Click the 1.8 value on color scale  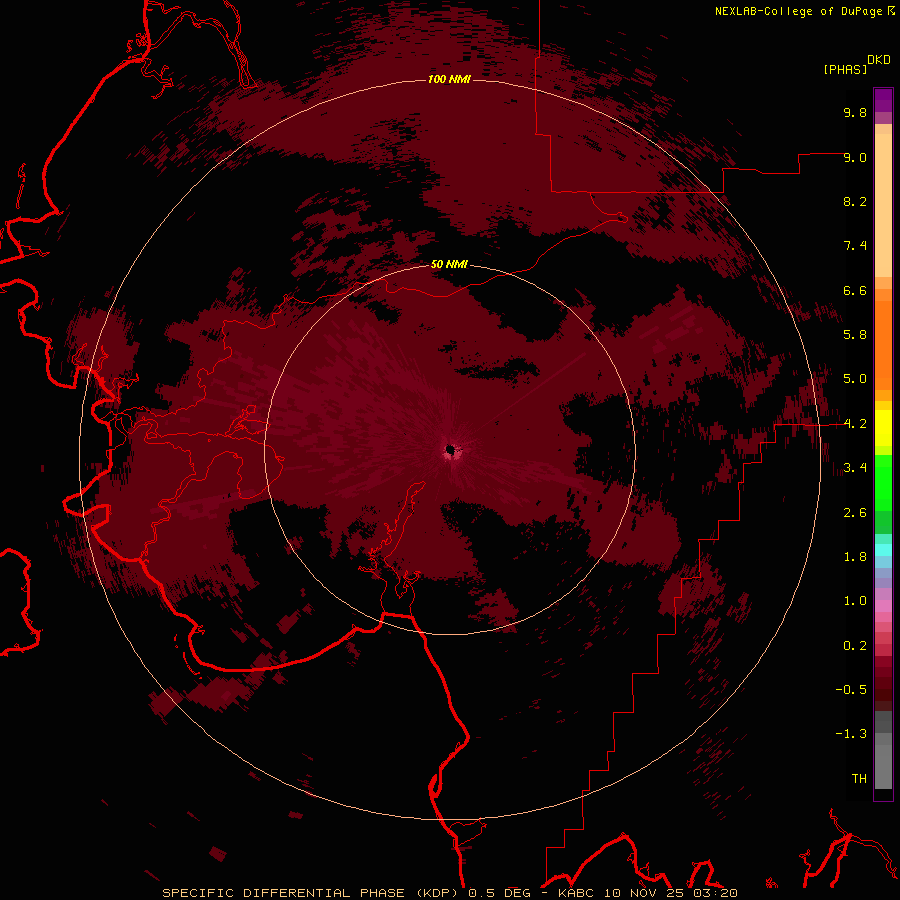point(855,557)
